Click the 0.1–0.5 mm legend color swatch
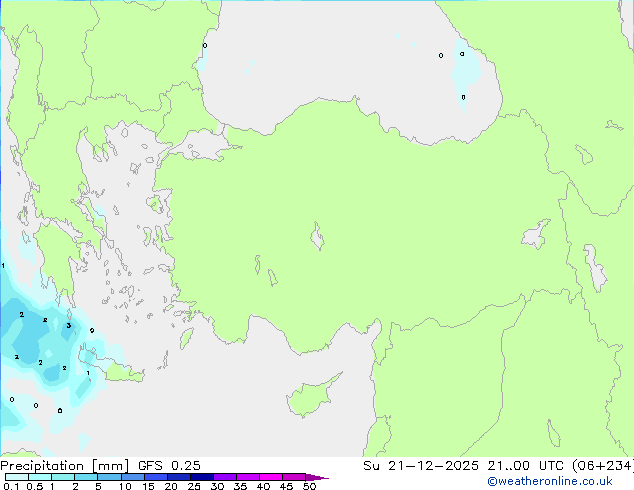 [17, 477]
